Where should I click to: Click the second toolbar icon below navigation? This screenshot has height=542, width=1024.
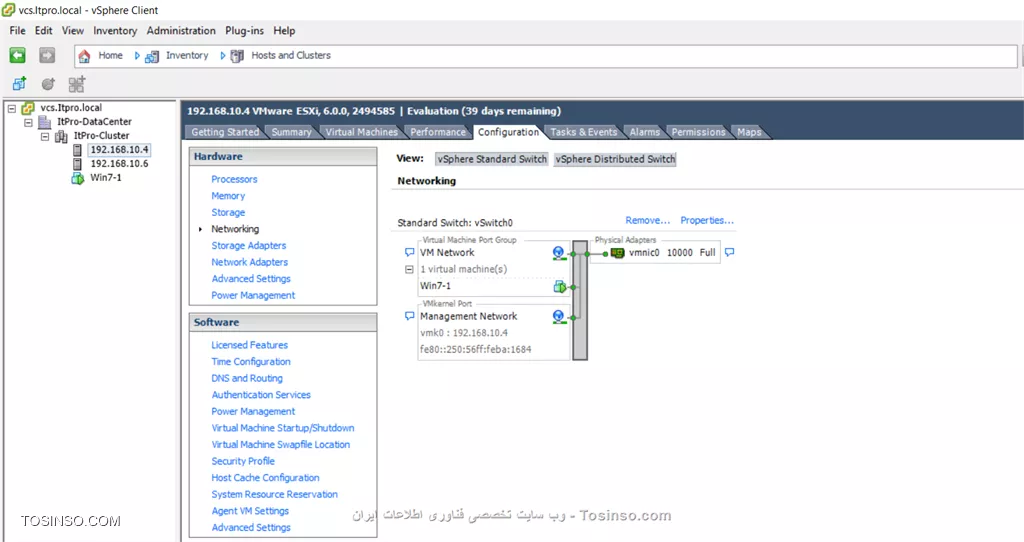pos(48,84)
